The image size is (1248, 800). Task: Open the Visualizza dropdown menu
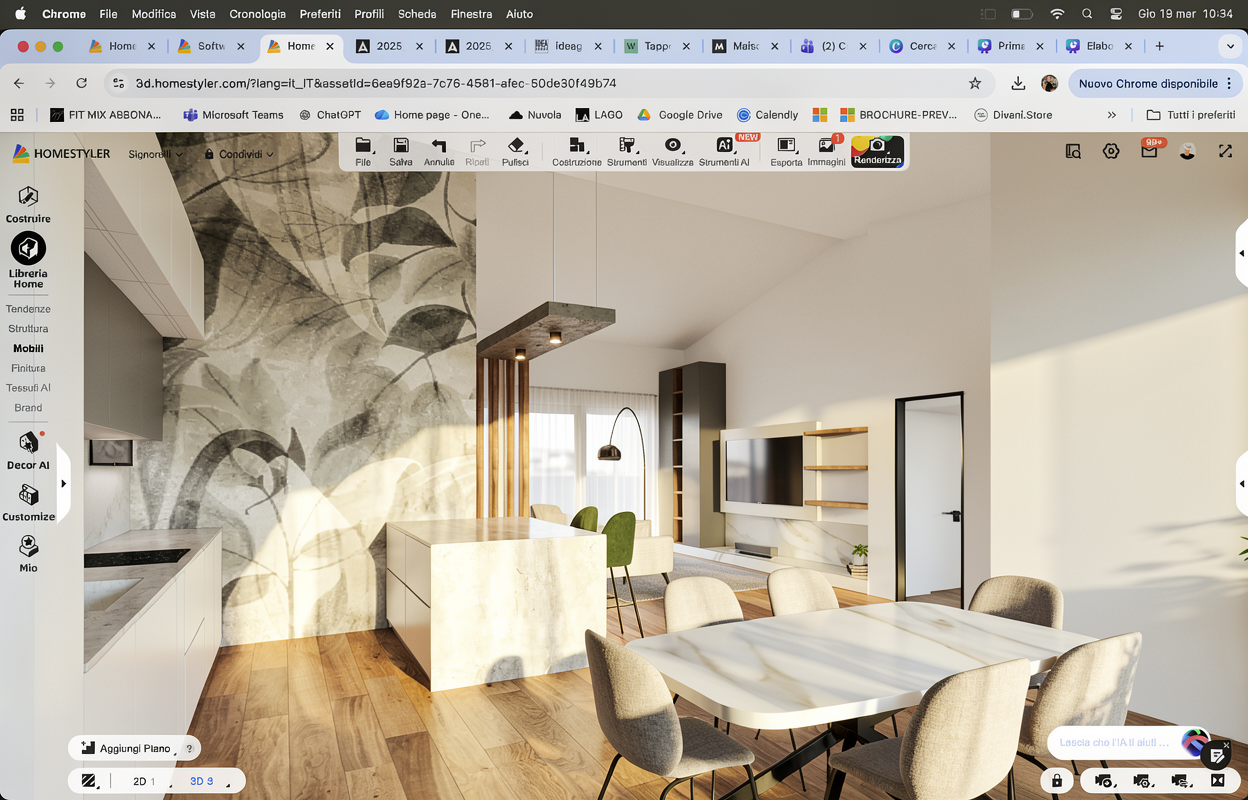tap(672, 151)
